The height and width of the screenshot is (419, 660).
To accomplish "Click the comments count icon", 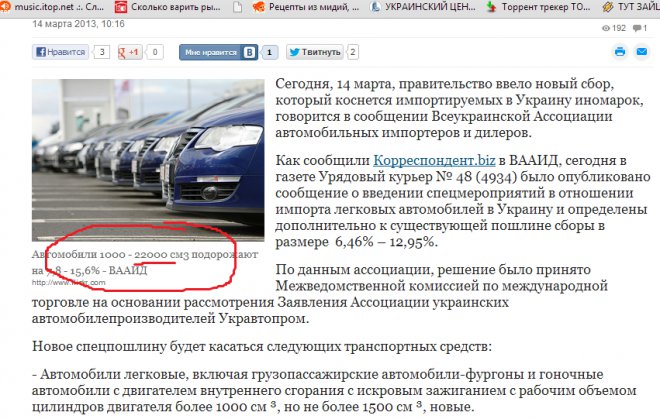I will tap(637, 28).
